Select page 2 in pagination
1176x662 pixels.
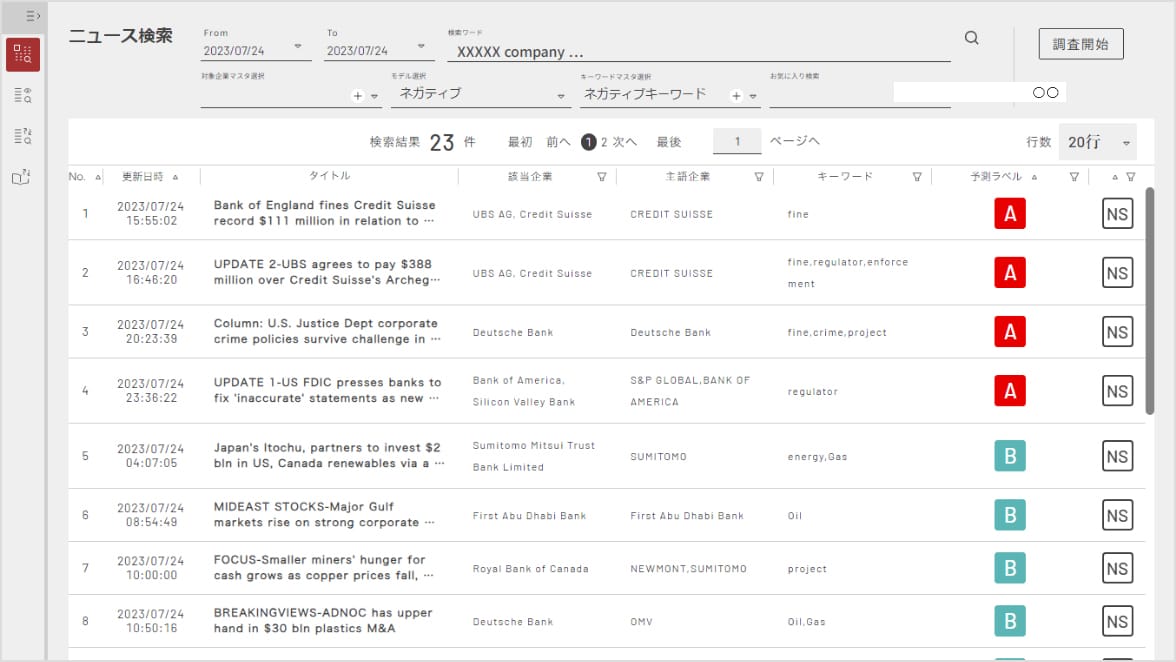(x=604, y=142)
